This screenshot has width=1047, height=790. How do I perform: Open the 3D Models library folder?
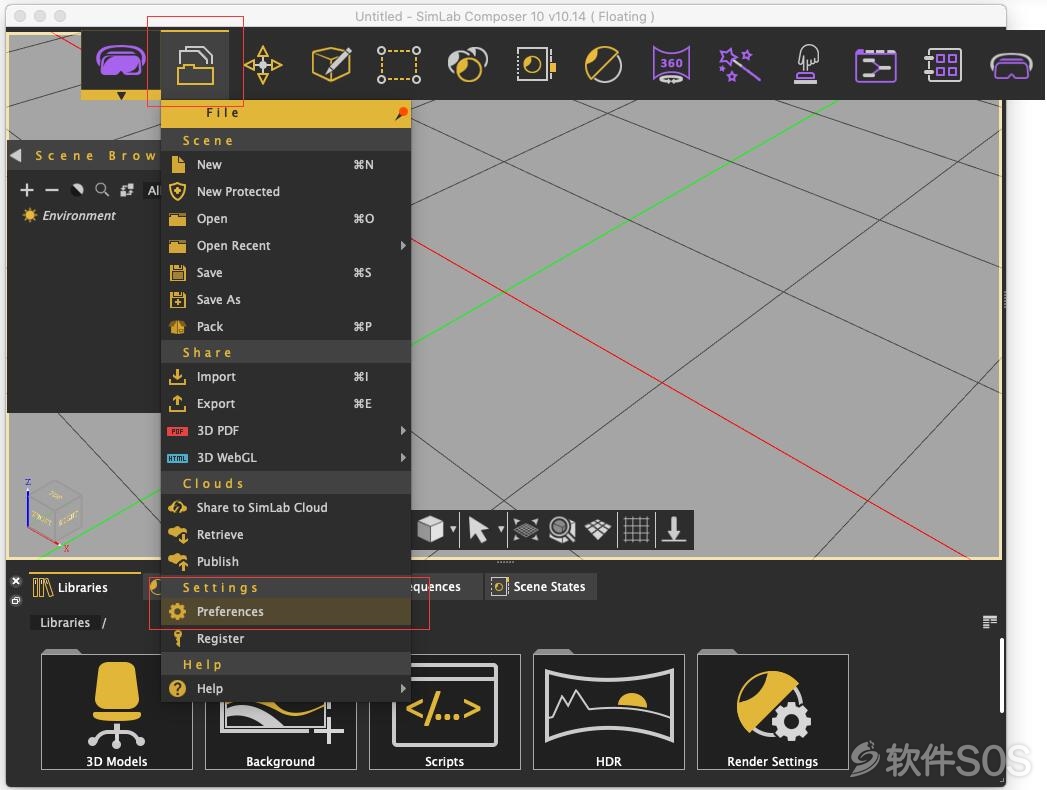click(x=117, y=712)
